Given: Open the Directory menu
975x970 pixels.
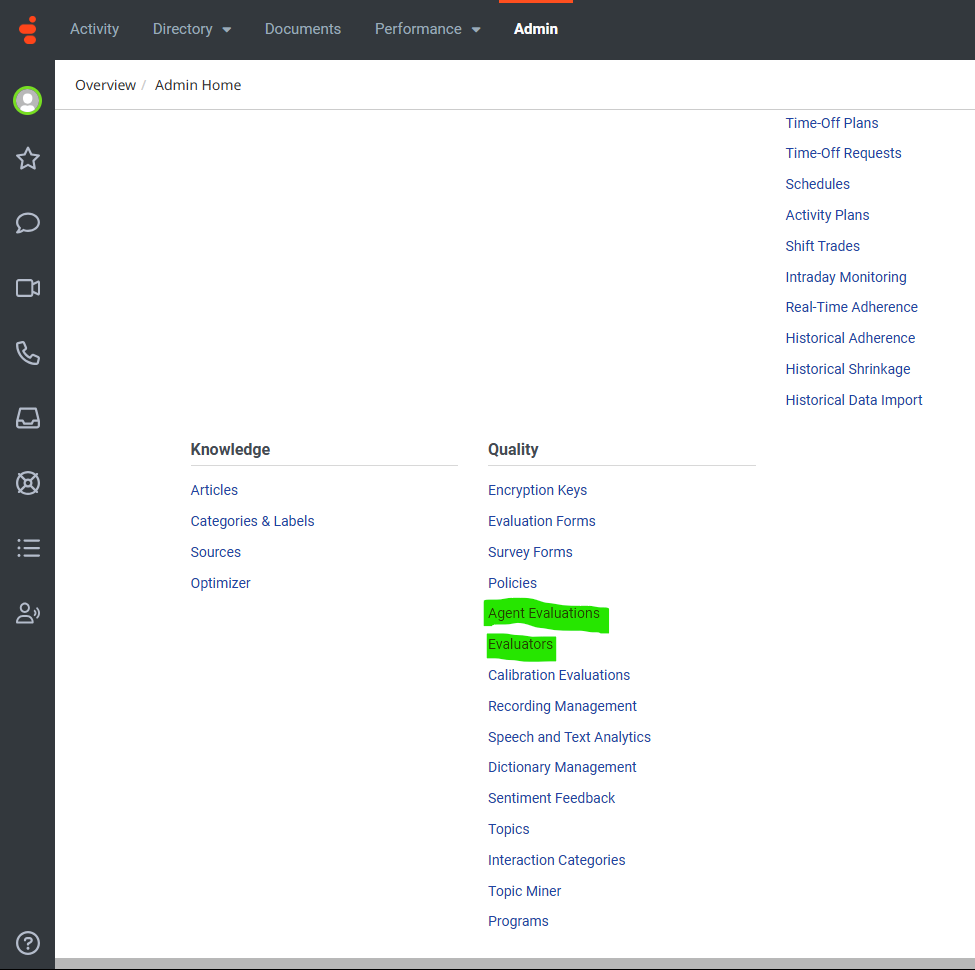Looking at the screenshot, I should (x=183, y=29).
